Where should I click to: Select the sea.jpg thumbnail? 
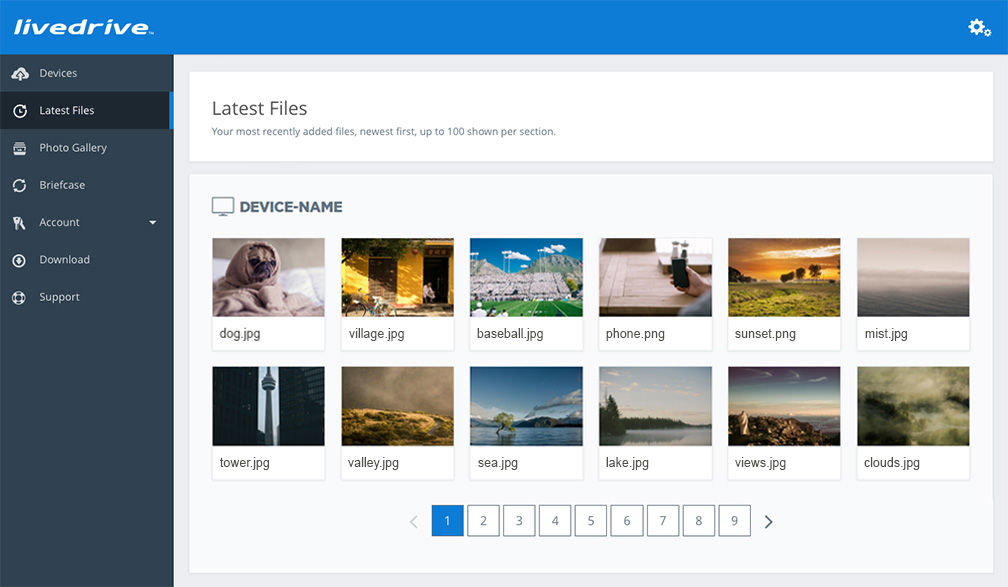tap(526, 406)
